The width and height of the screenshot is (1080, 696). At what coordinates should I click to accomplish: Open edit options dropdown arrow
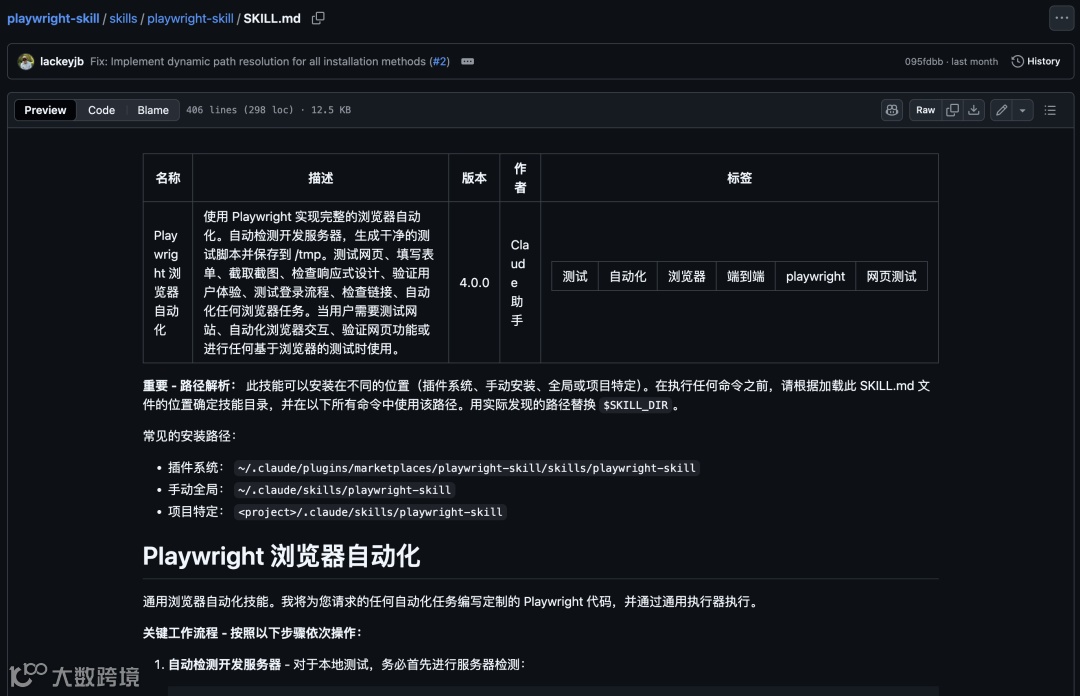[x=1022, y=110]
